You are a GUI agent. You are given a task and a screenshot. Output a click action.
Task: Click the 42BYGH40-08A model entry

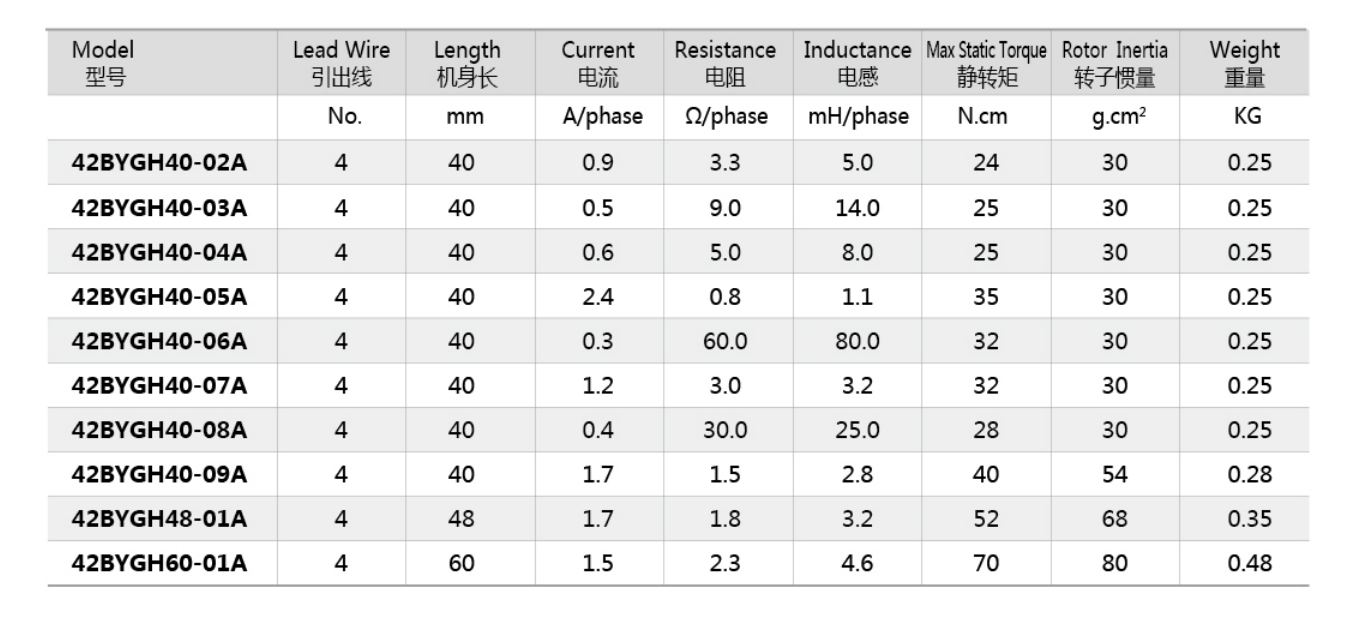click(x=159, y=431)
